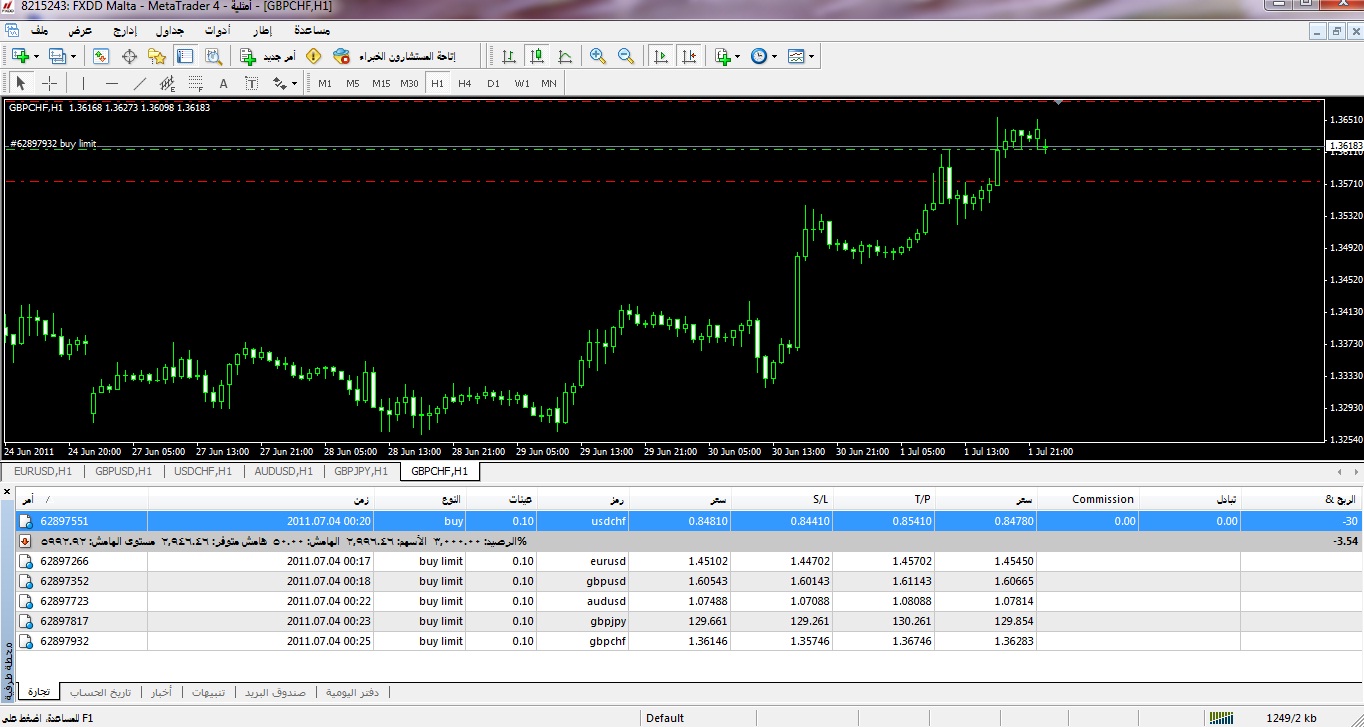Expand the new chart dropdown arrow
1364x727 pixels.
pos(36,57)
